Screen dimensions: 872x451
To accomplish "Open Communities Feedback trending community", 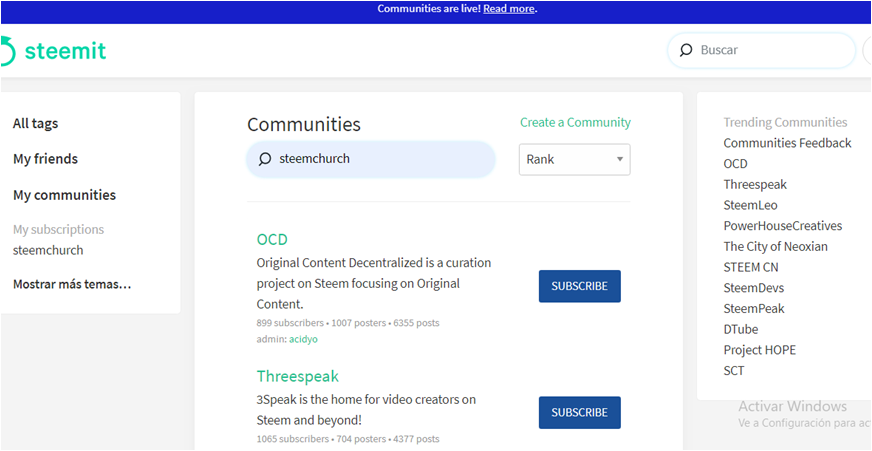I will coord(787,143).
